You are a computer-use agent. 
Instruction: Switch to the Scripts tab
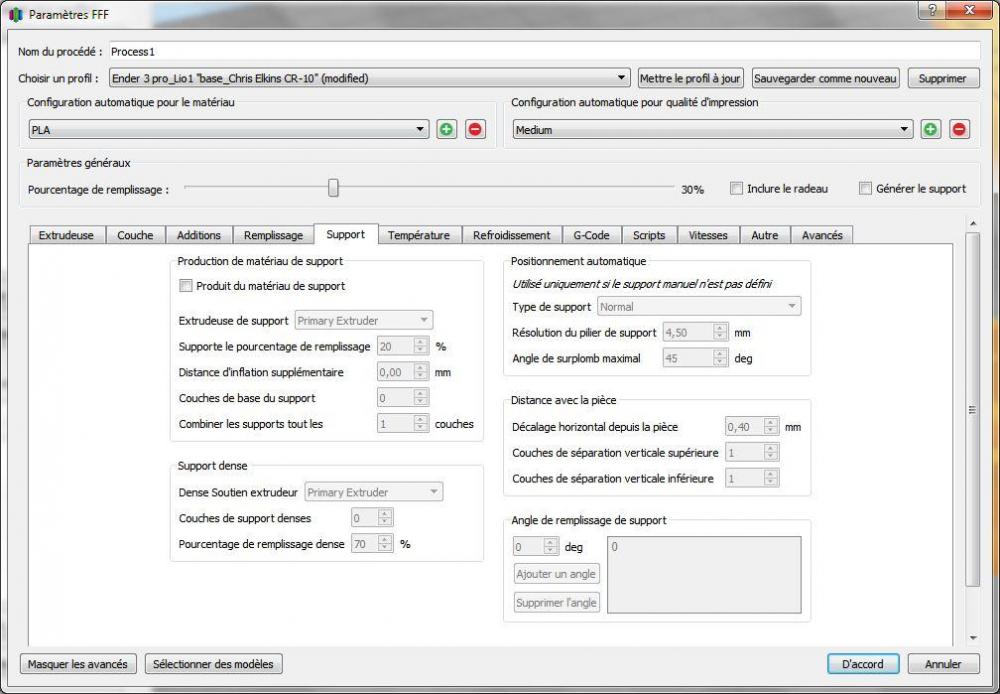[x=649, y=235]
